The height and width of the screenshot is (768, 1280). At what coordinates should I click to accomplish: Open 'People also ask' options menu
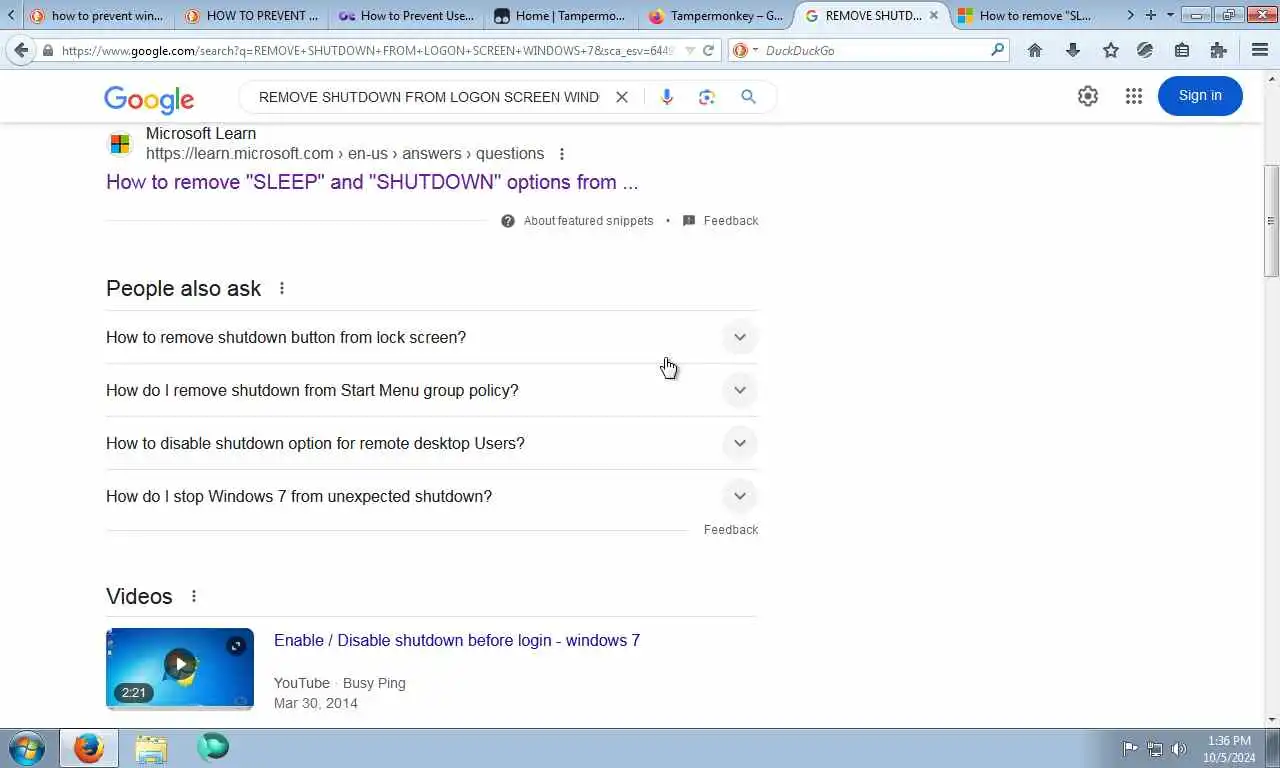(282, 288)
